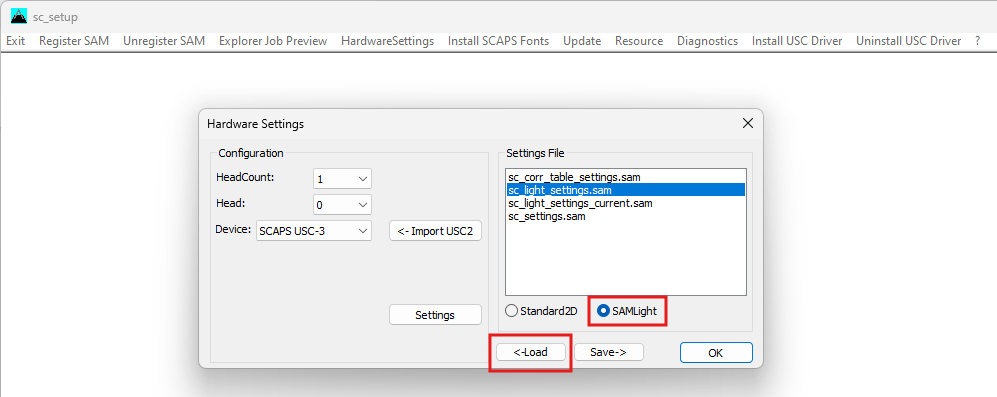Screen dimensions: 997x397
Task: Select sc_light_settings_current.sam file
Action: 625,203
